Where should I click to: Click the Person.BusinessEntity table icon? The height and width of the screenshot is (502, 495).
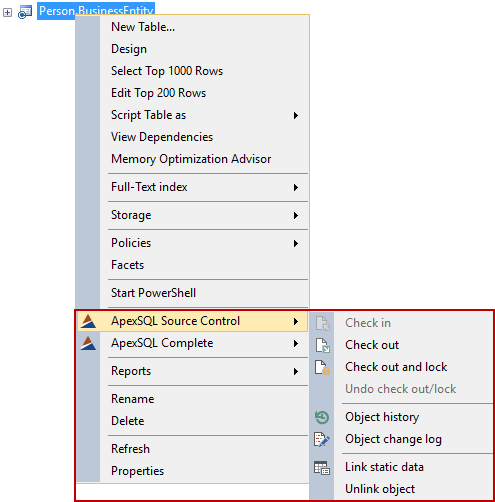pos(25,12)
